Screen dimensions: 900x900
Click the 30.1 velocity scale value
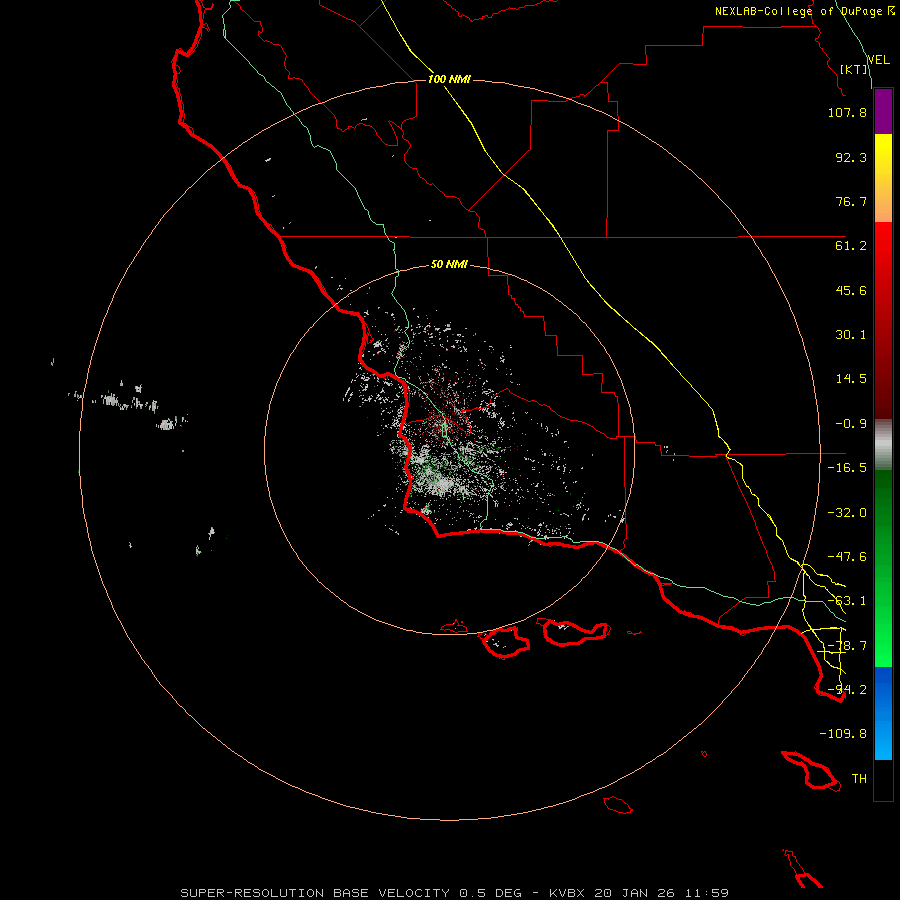(x=851, y=335)
